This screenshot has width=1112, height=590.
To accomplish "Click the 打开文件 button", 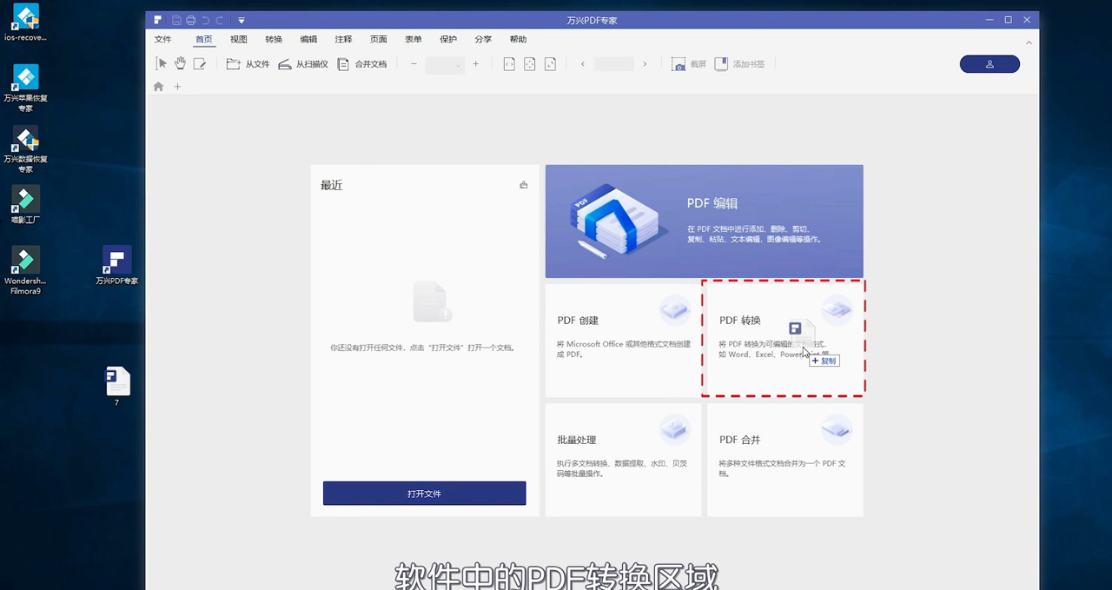I will click(424, 494).
